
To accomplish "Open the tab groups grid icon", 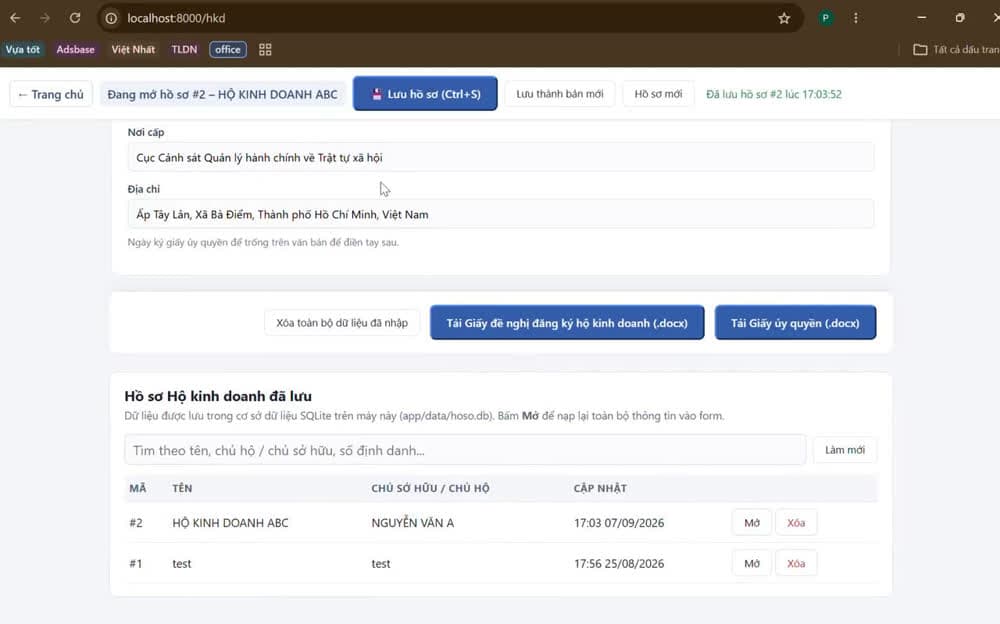I will pyautogui.click(x=265, y=50).
